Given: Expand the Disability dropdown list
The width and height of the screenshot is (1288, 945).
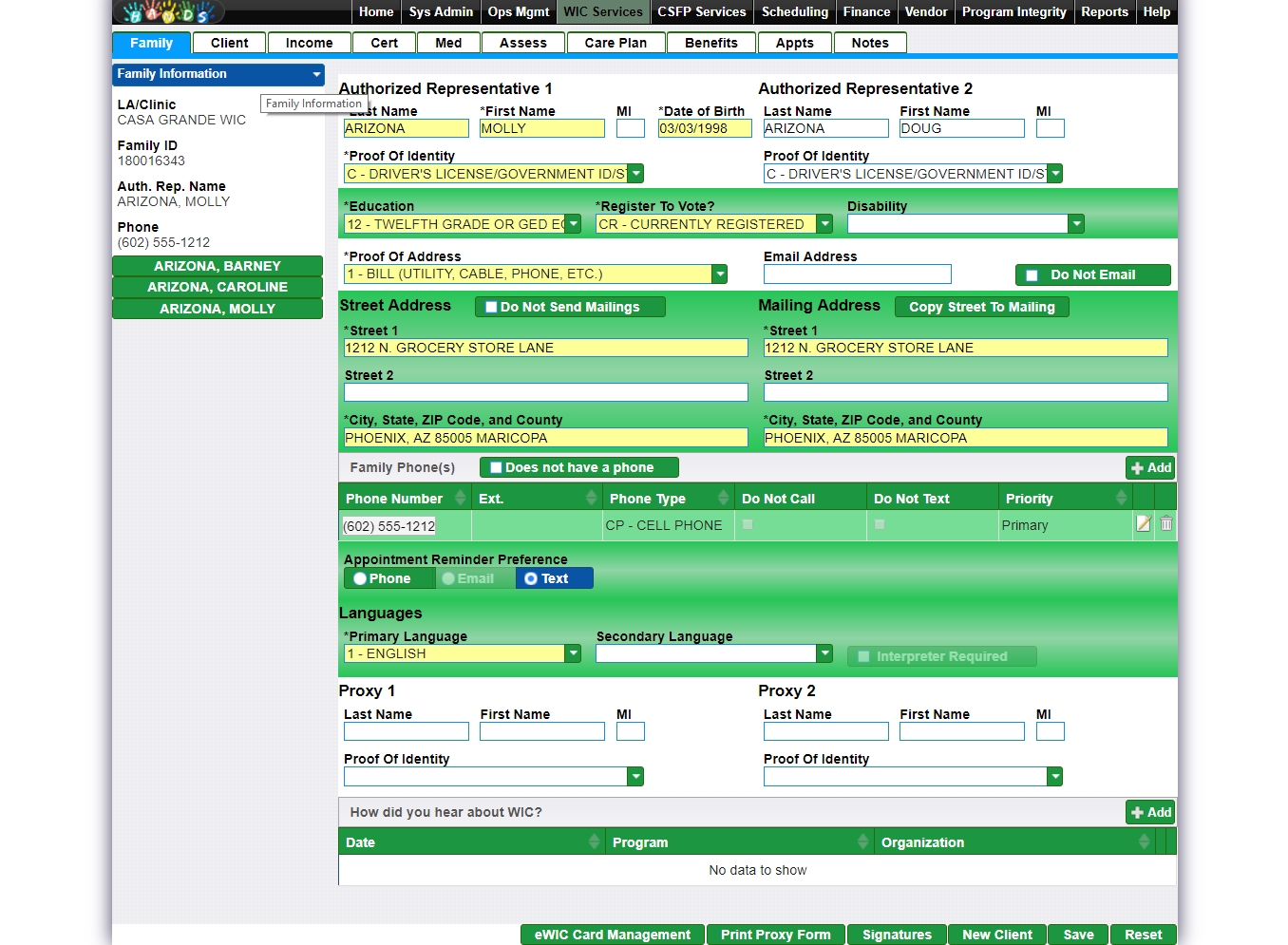Looking at the screenshot, I should pos(1075,224).
